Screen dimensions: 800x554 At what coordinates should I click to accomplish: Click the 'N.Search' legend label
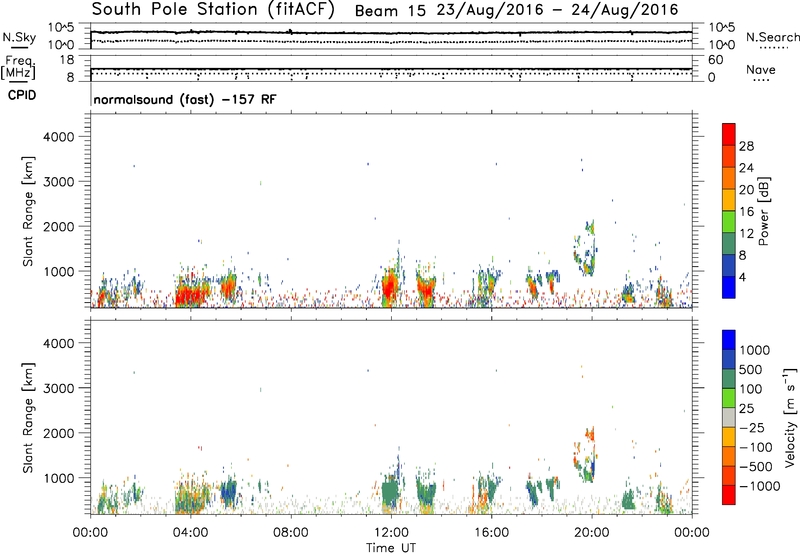pyautogui.click(x=772, y=37)
